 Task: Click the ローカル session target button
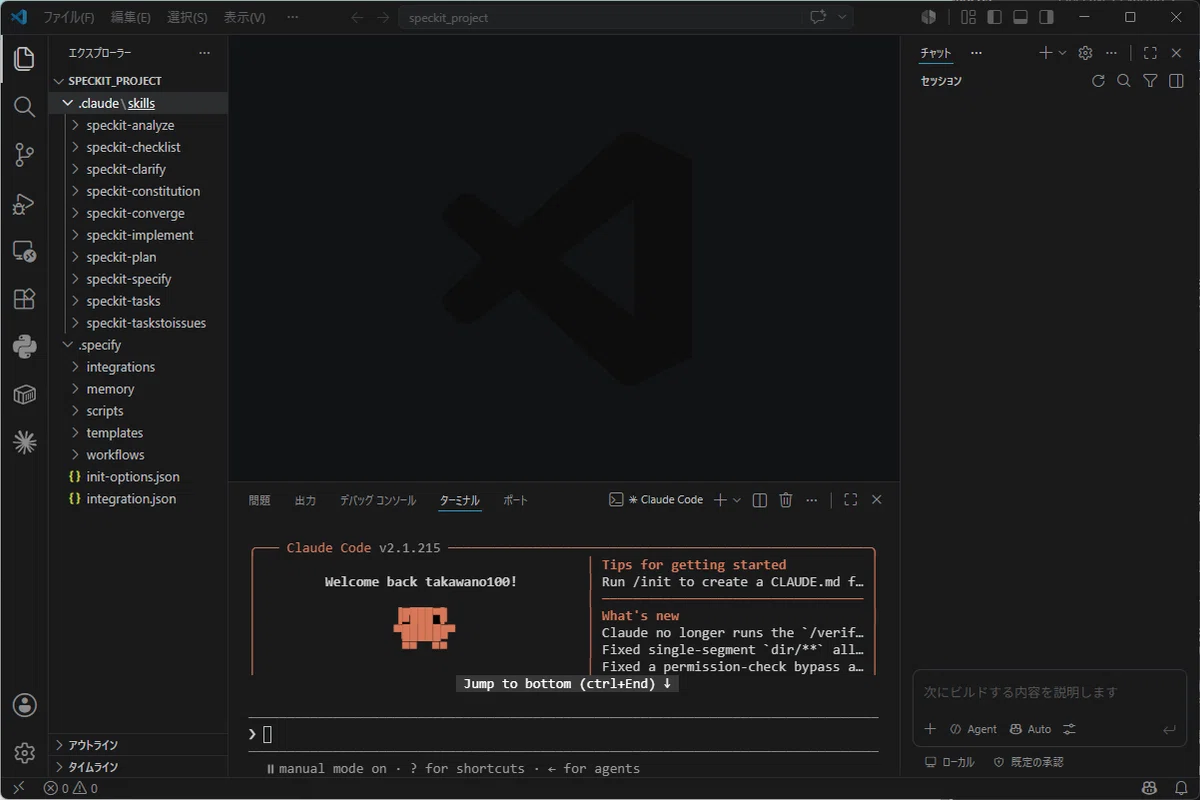click(x=949, y=762)
